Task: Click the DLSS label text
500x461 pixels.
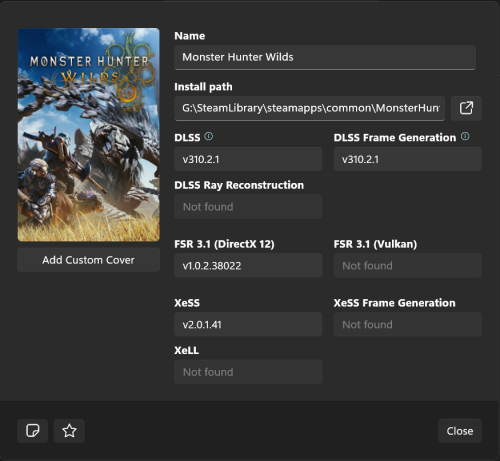Action: click(187, 138)
